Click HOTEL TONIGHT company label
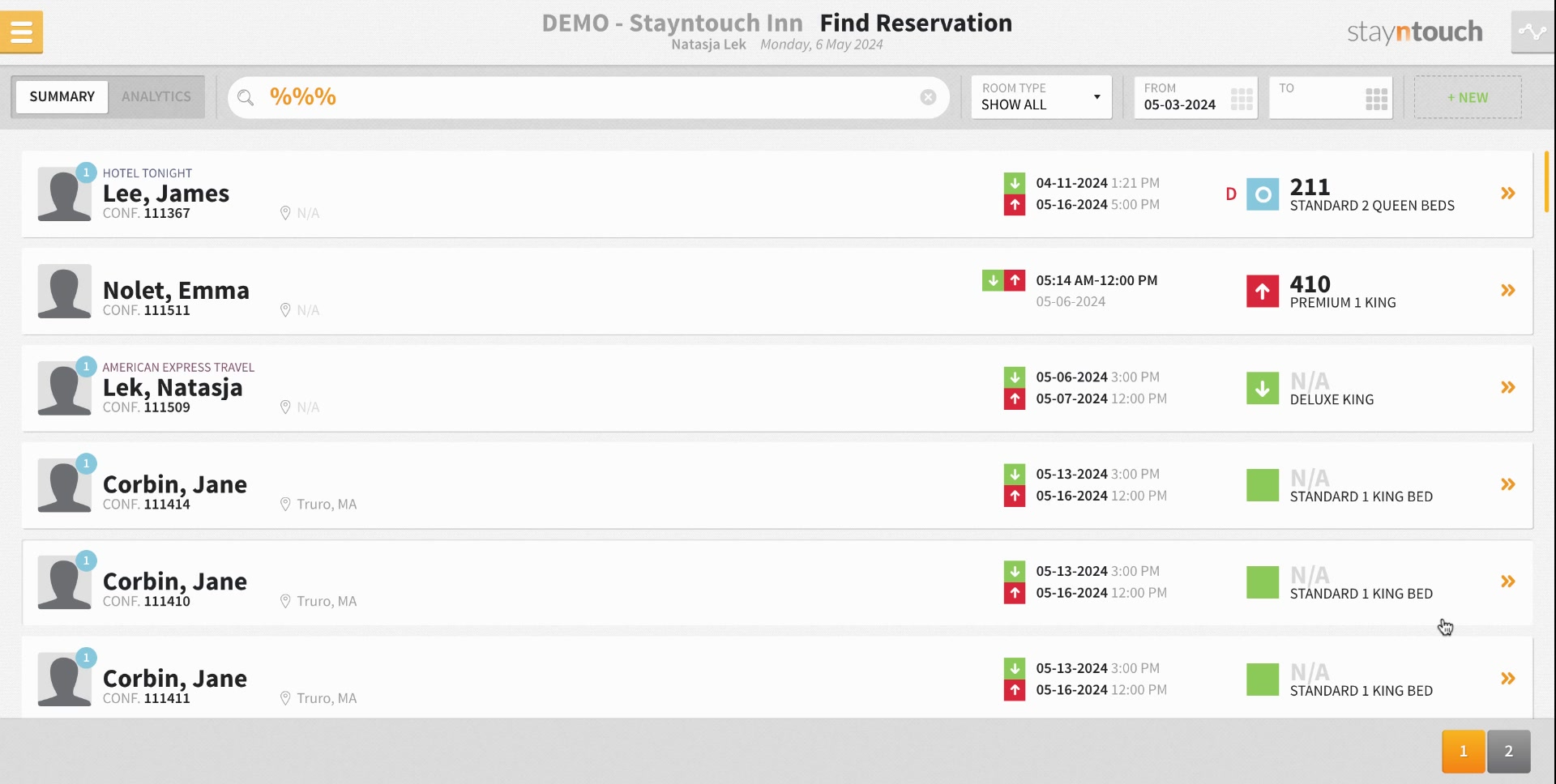1556x784 pixels. 147,173
